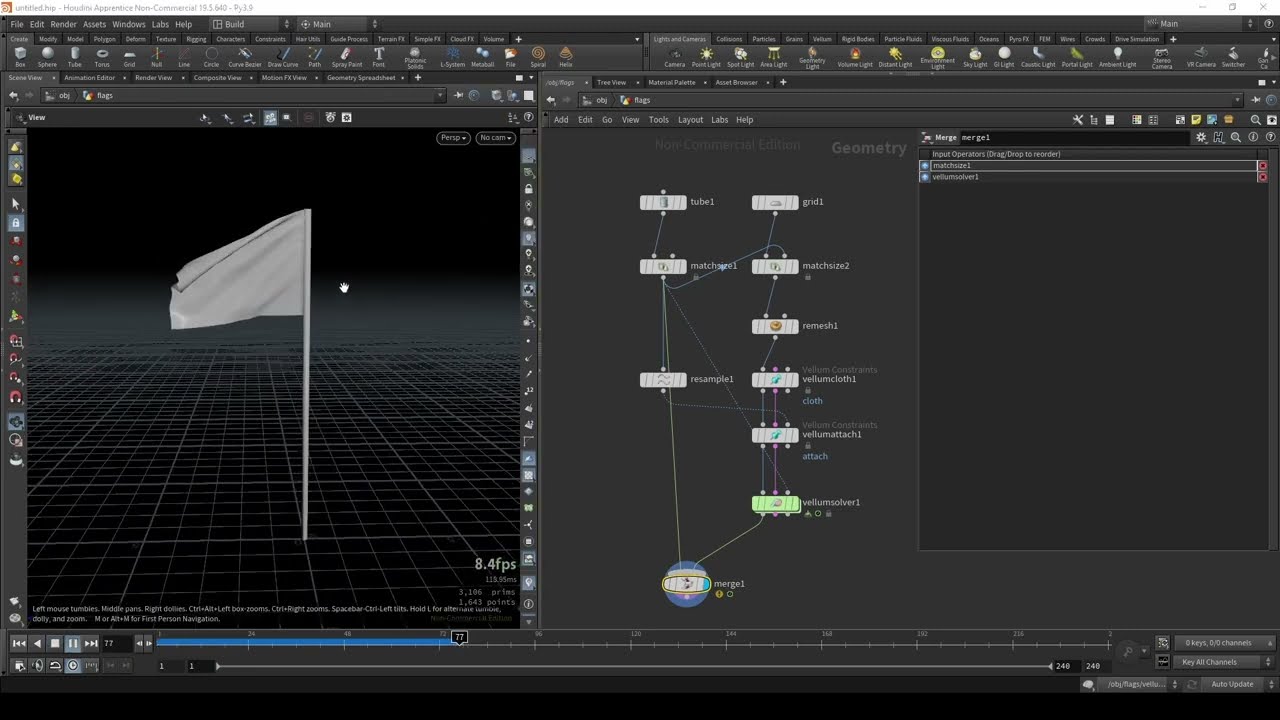The width and height of the screenshot is (1280, 720).
Task: Click the obj path button in network editor
Action: [596, 100]
